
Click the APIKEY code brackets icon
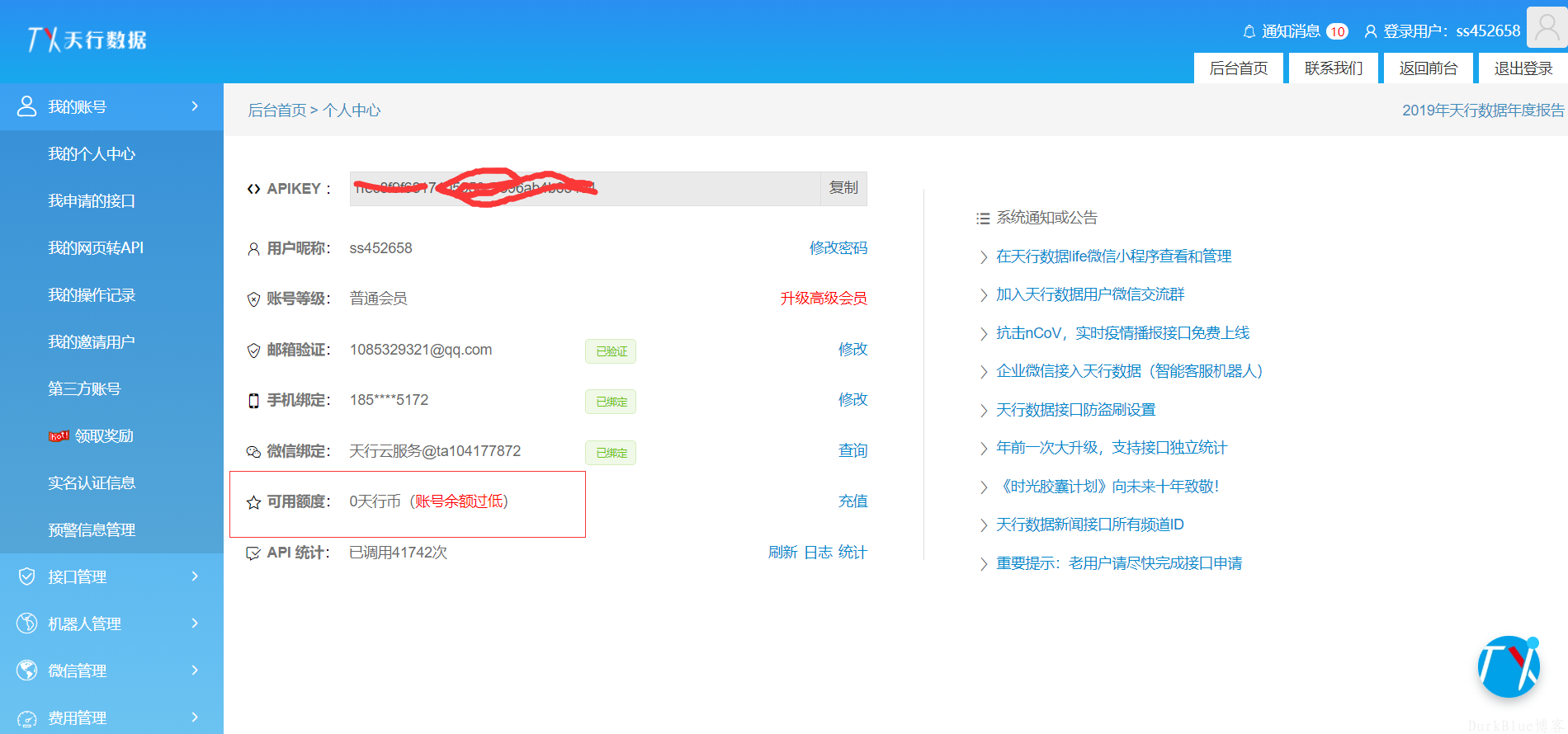click(253, 189)
